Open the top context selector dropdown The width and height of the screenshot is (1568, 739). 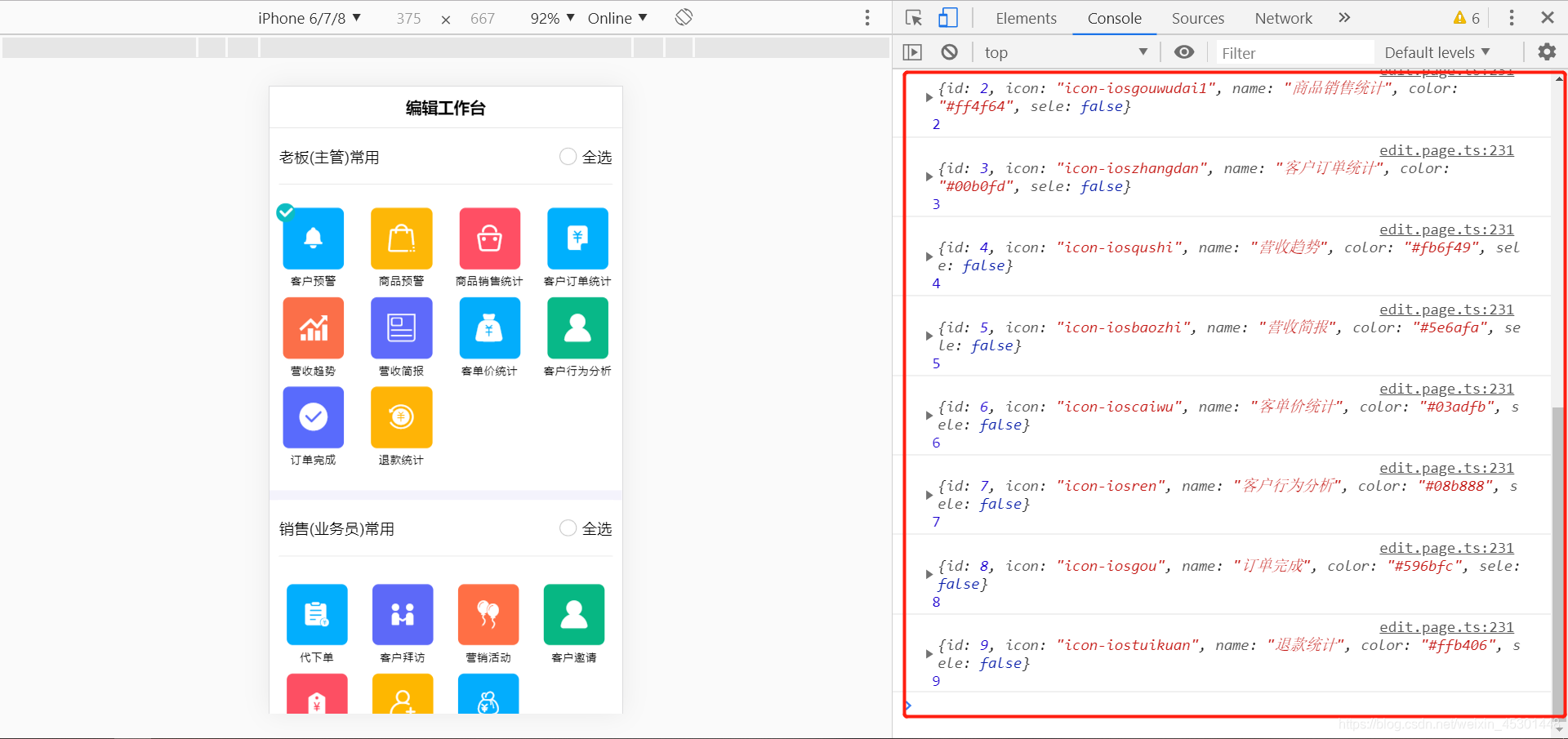tap(1065, 52)
